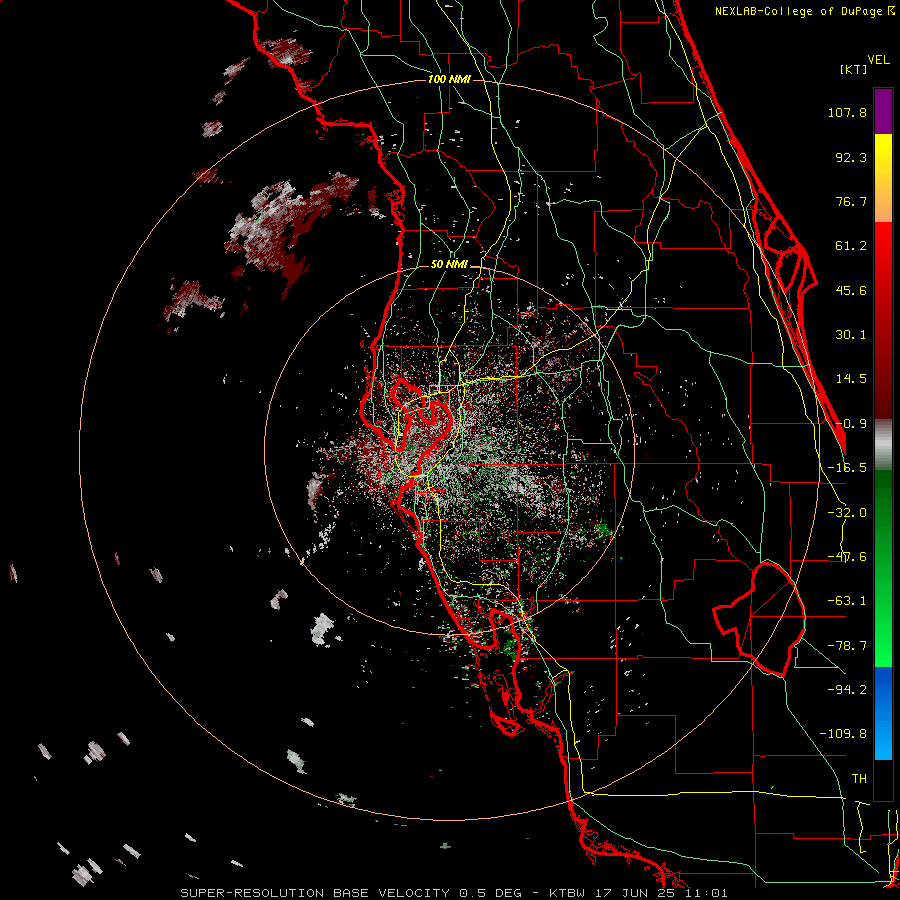This screenshot has width=900, height=900.
Task: Click the TH label on the legend
Action: pyautogui.click(x=859, y=779)
